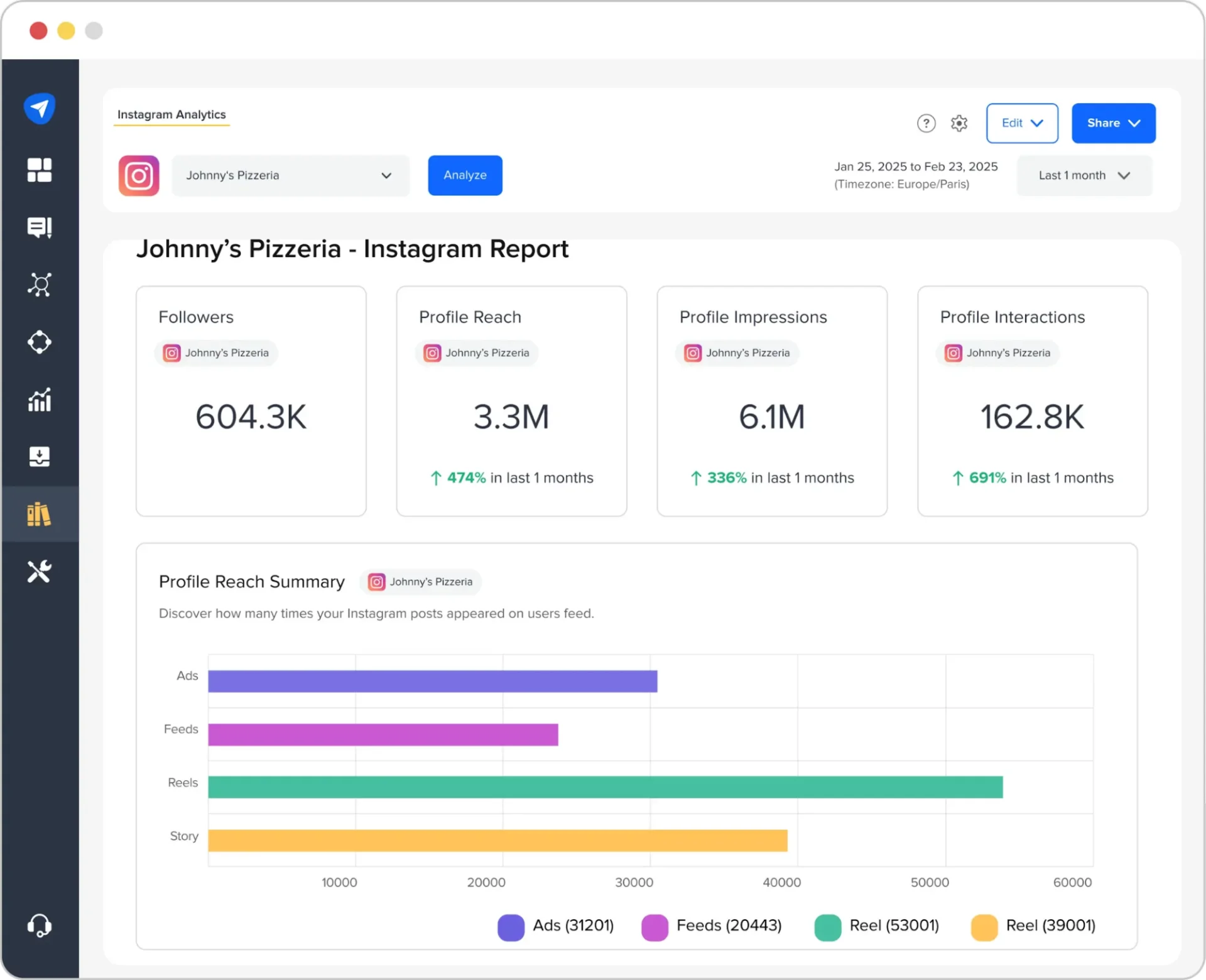Toggle the Feeds (20443) series in legend
Image resolution: width=1206 pixels, height=980 pixels.
tap(713, 926)
